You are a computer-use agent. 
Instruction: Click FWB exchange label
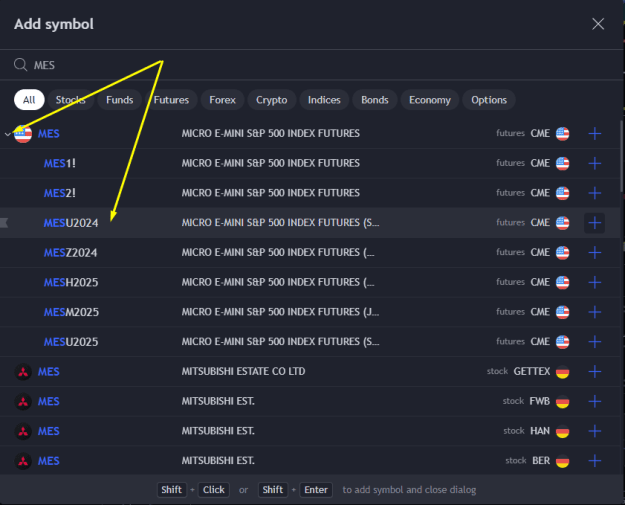pyautogui.click(x=540, y=401)
